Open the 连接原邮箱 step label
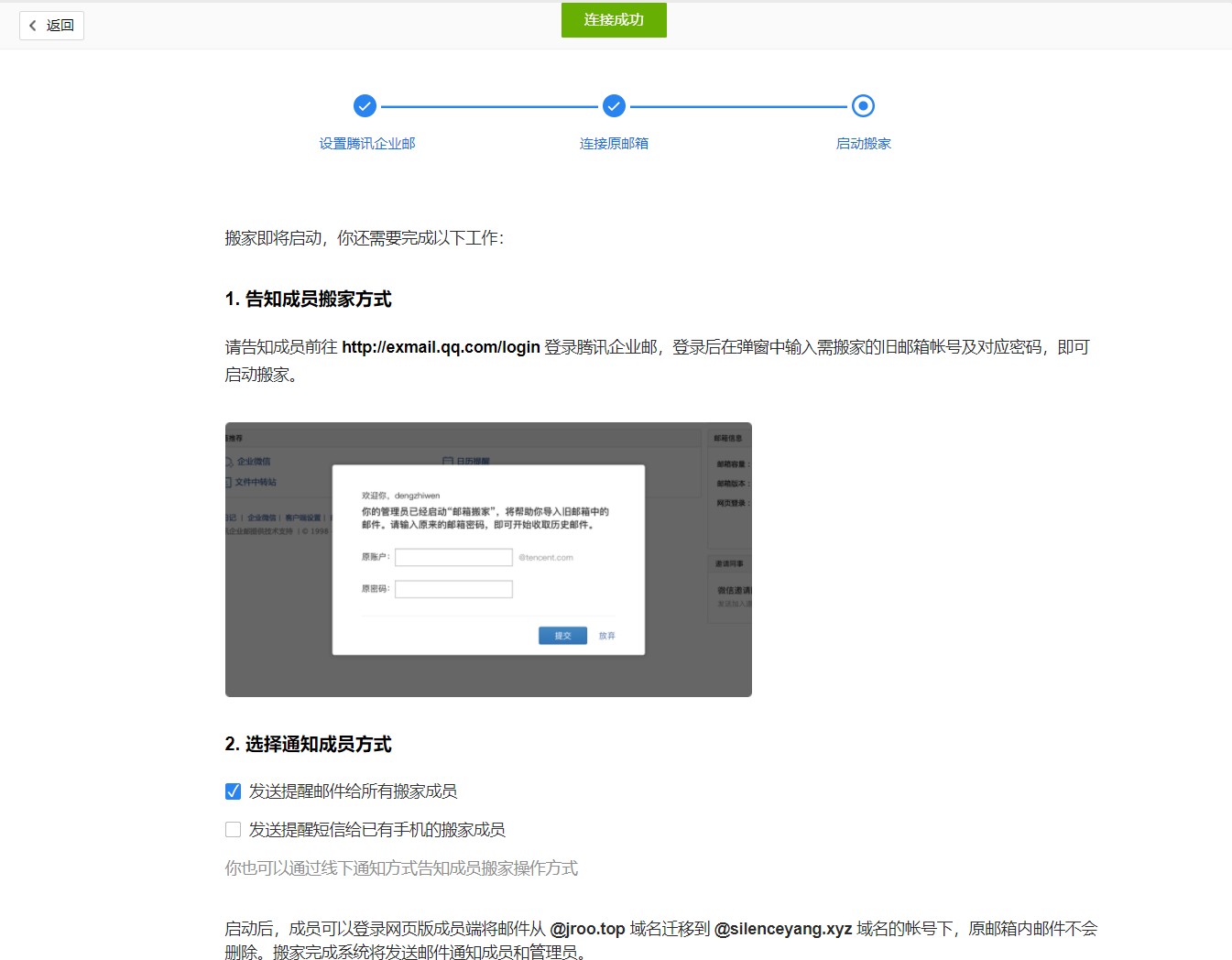 614,144
